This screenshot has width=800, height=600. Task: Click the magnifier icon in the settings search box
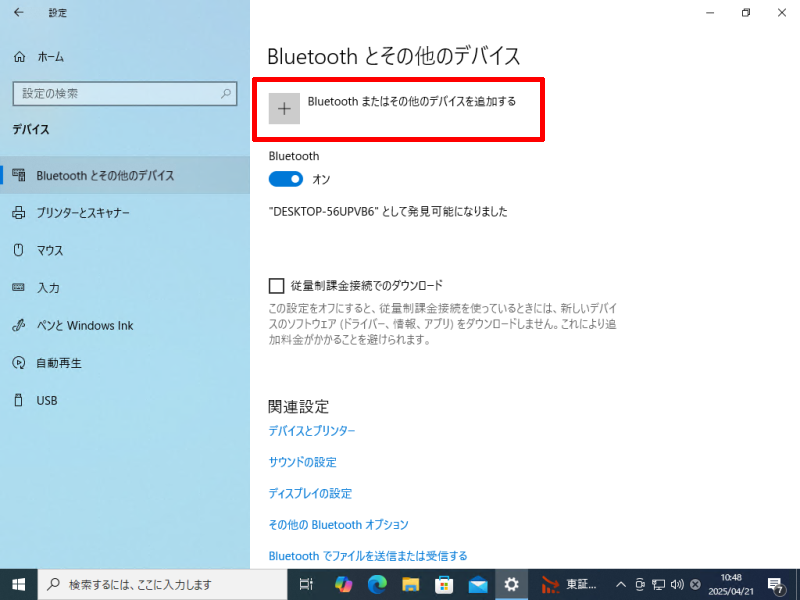pos(226,94)
